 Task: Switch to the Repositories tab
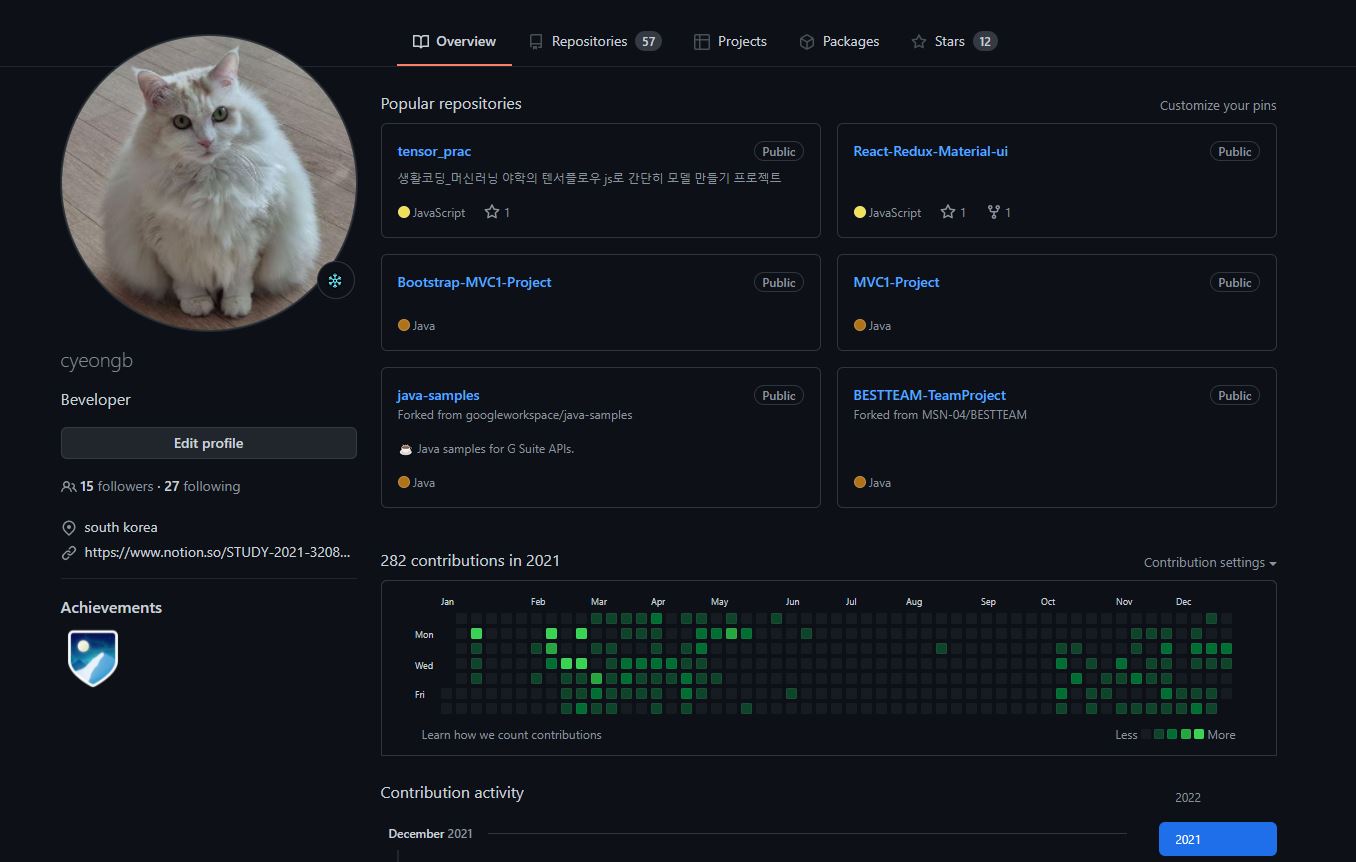(x=594, y=41)
